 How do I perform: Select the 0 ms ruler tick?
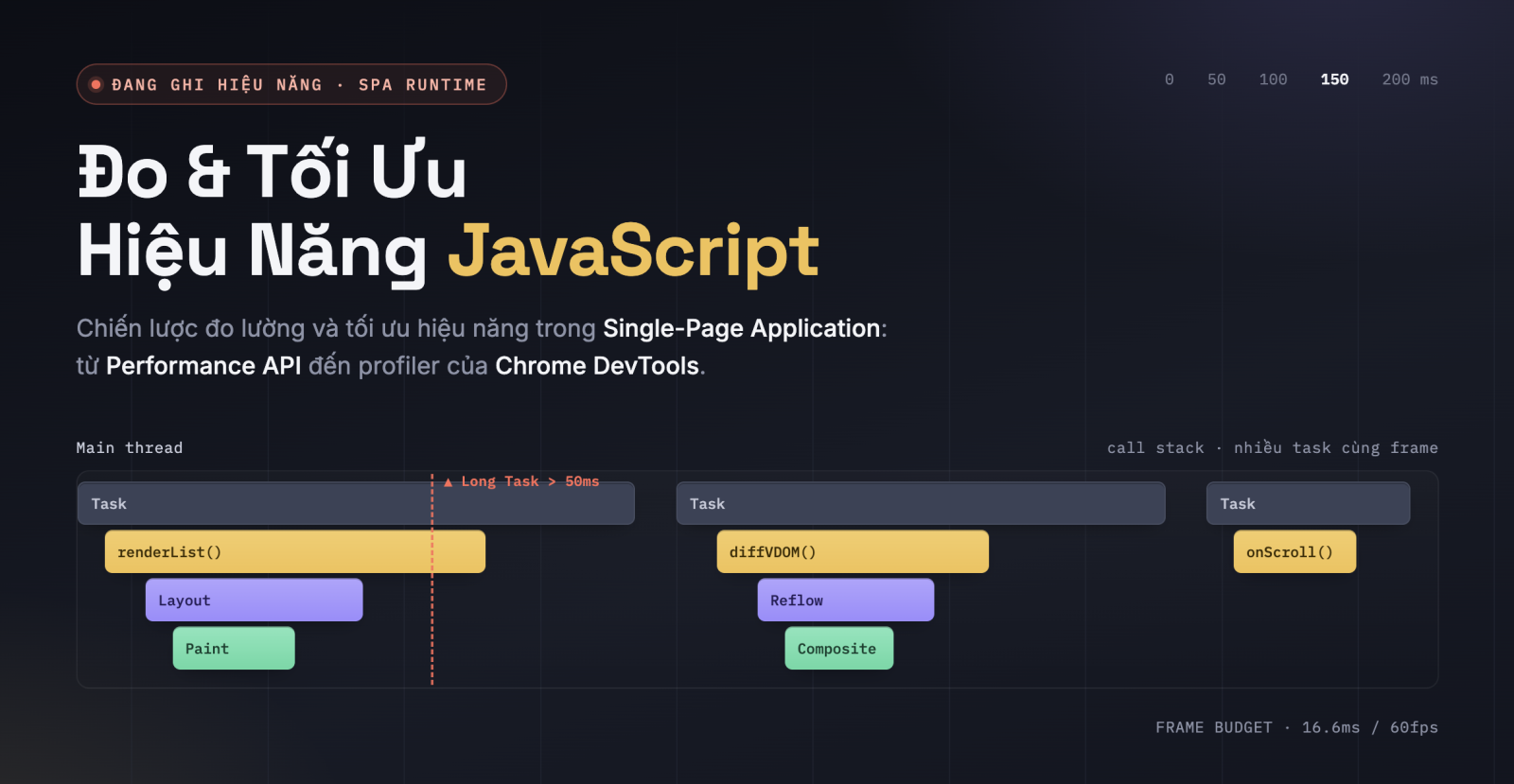1170,79
